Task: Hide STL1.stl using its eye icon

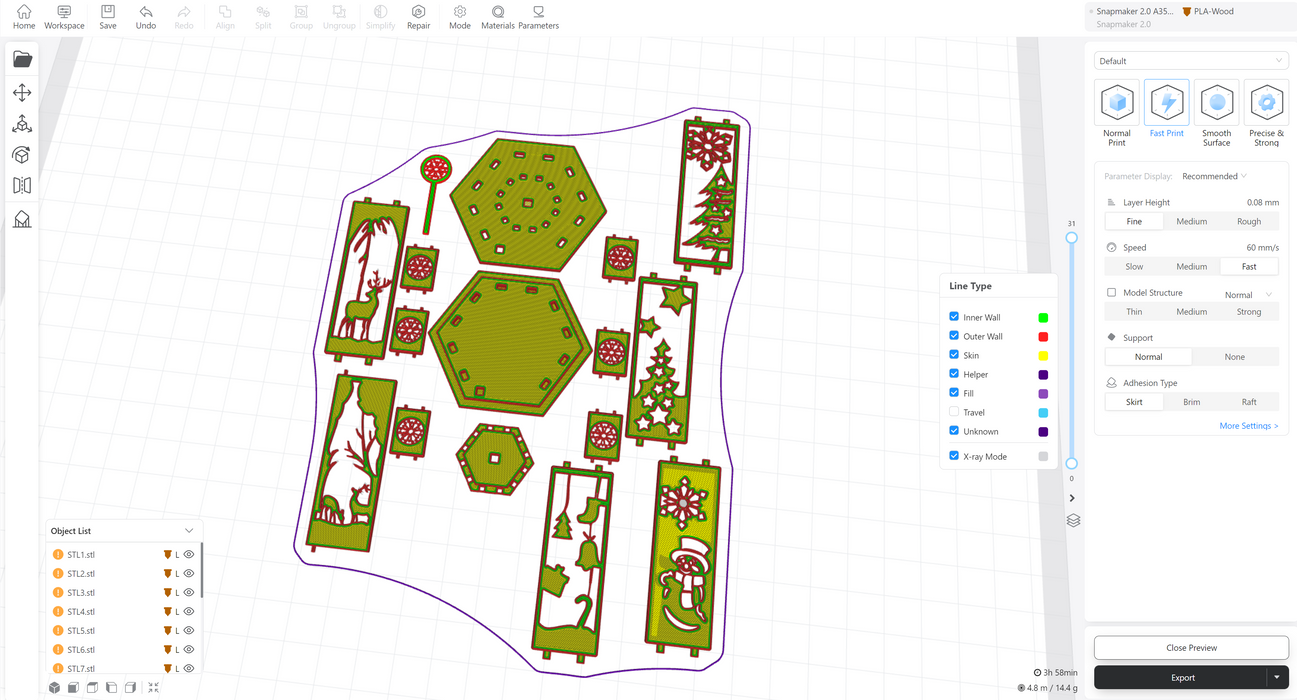Action: pyautogui.click(x=189, y=554)
